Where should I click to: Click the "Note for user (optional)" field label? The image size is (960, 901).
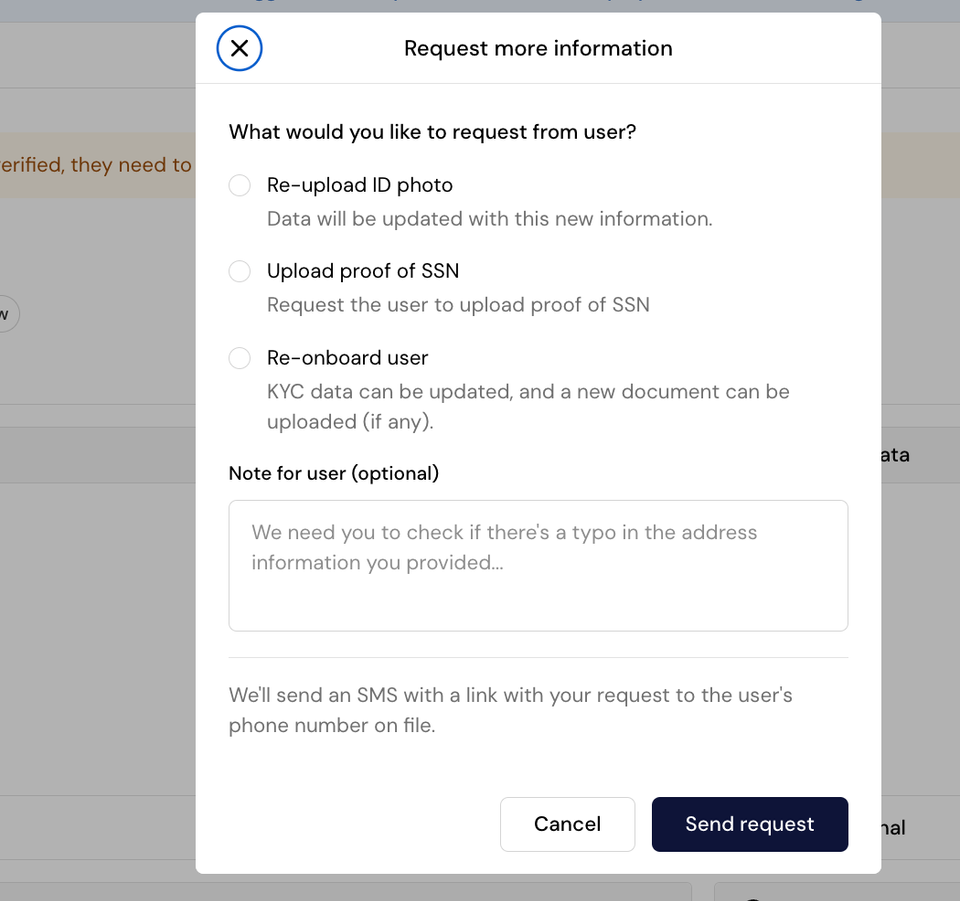click(333, 473)
